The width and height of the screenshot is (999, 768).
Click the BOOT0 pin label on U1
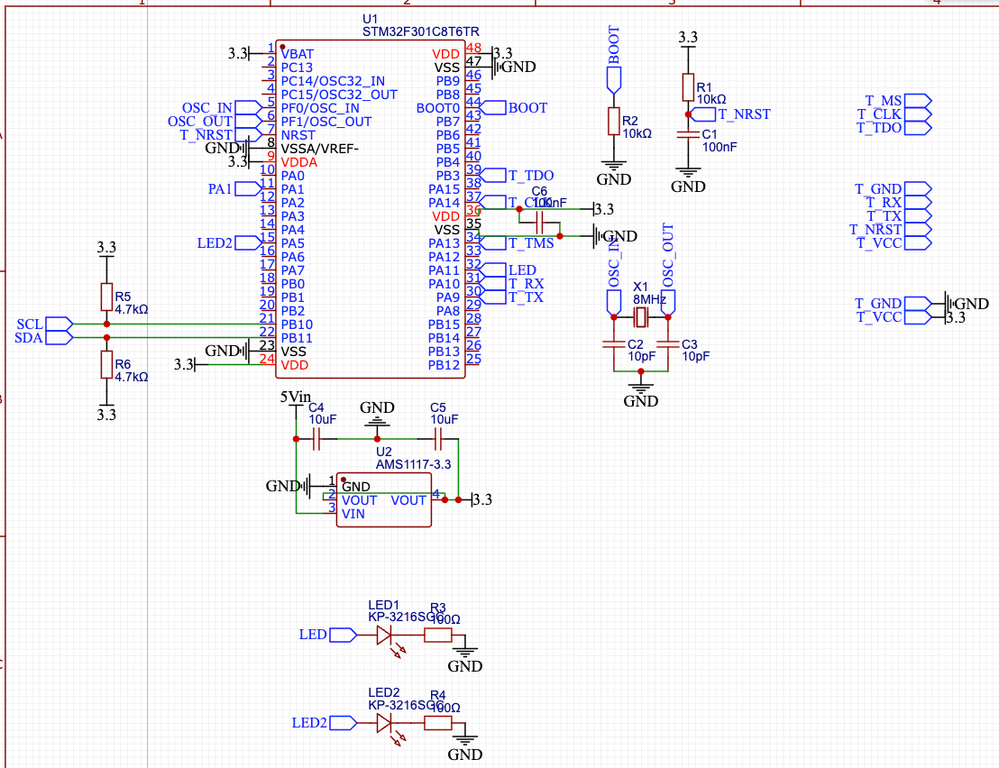coord(438,108)
